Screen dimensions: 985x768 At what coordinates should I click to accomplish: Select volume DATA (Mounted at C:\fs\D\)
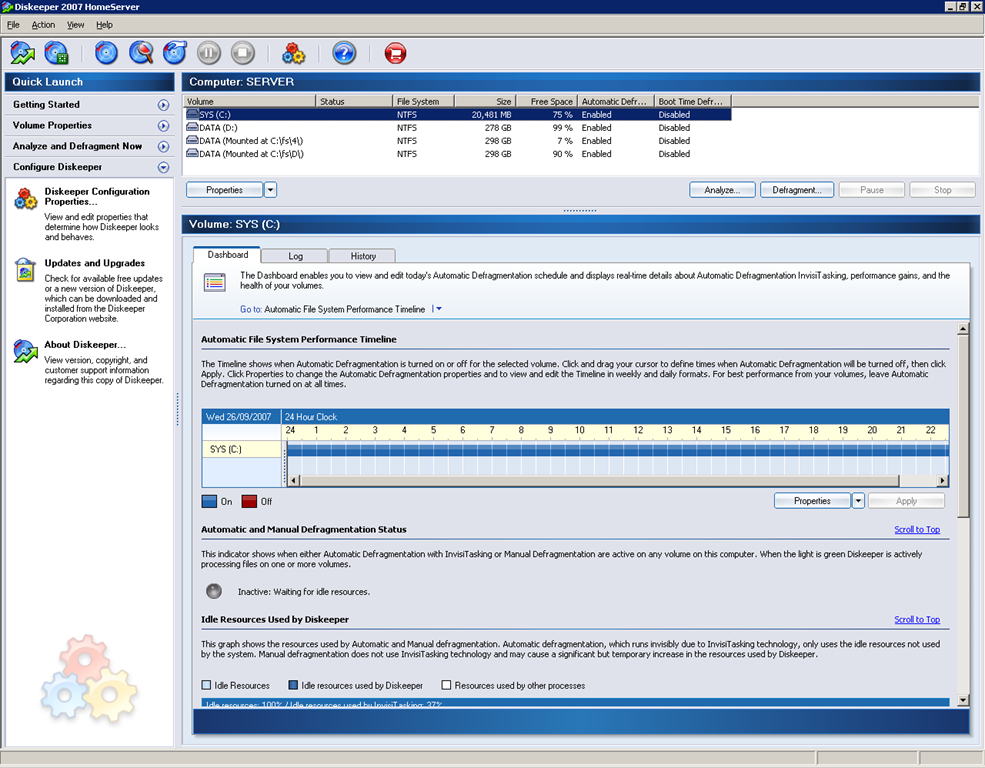pos(457,154)
